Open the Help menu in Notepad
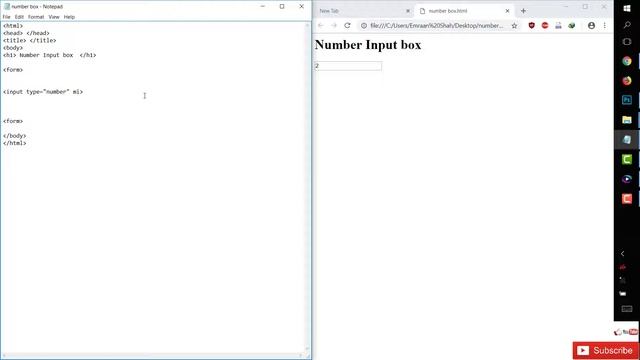 69,17
